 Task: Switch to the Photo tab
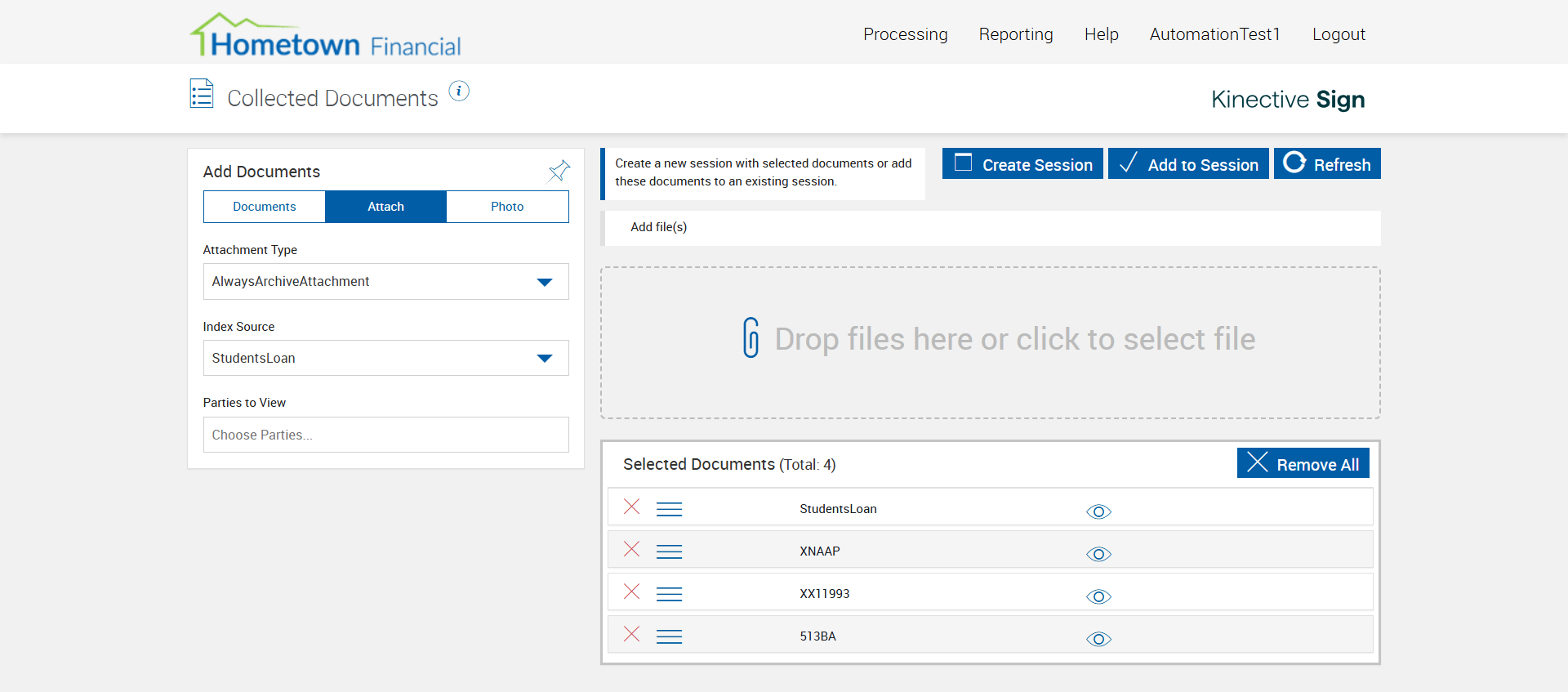coord(507,207)
